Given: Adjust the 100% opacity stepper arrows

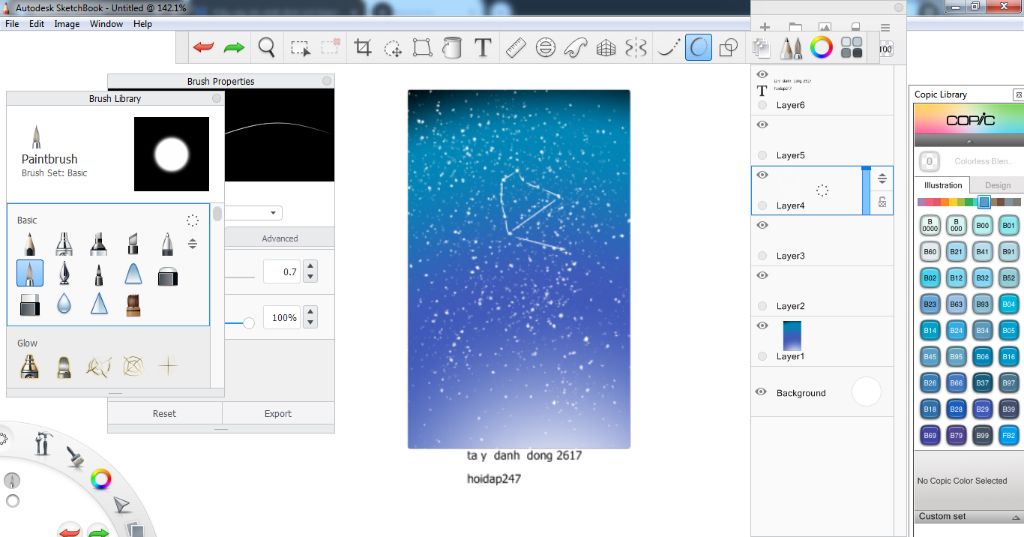Looking at the screenshot, I should coord(311,317).
